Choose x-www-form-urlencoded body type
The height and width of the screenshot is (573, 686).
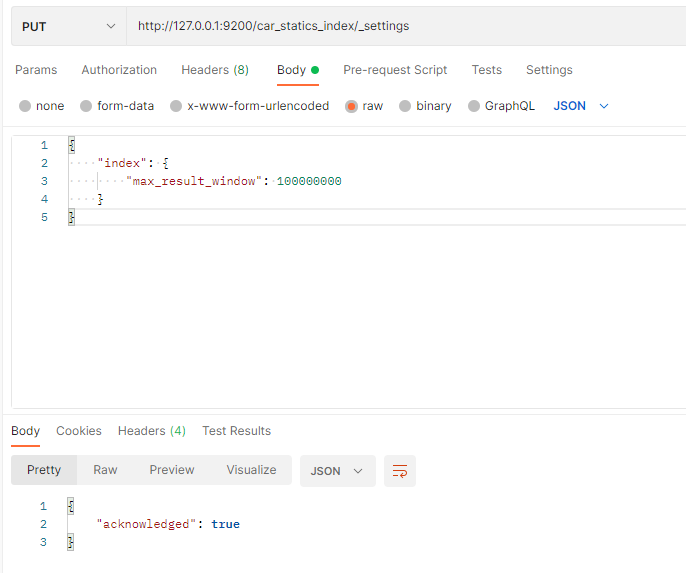176,106
